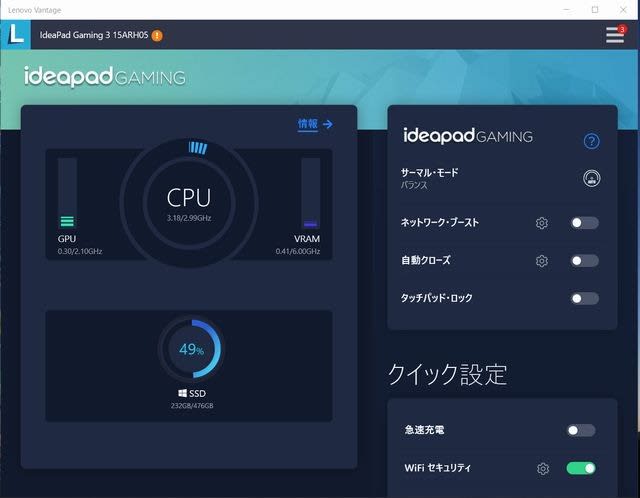Open the 情報 link
Viewport: 640px width, 498px height.
(308, 124)
